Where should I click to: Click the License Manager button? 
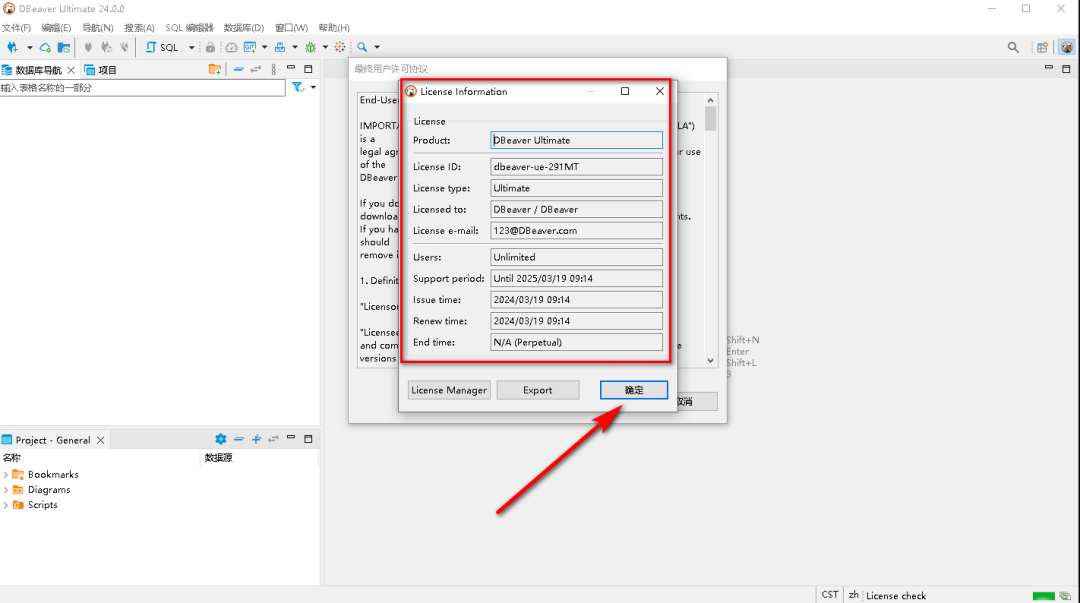[449, 390]
